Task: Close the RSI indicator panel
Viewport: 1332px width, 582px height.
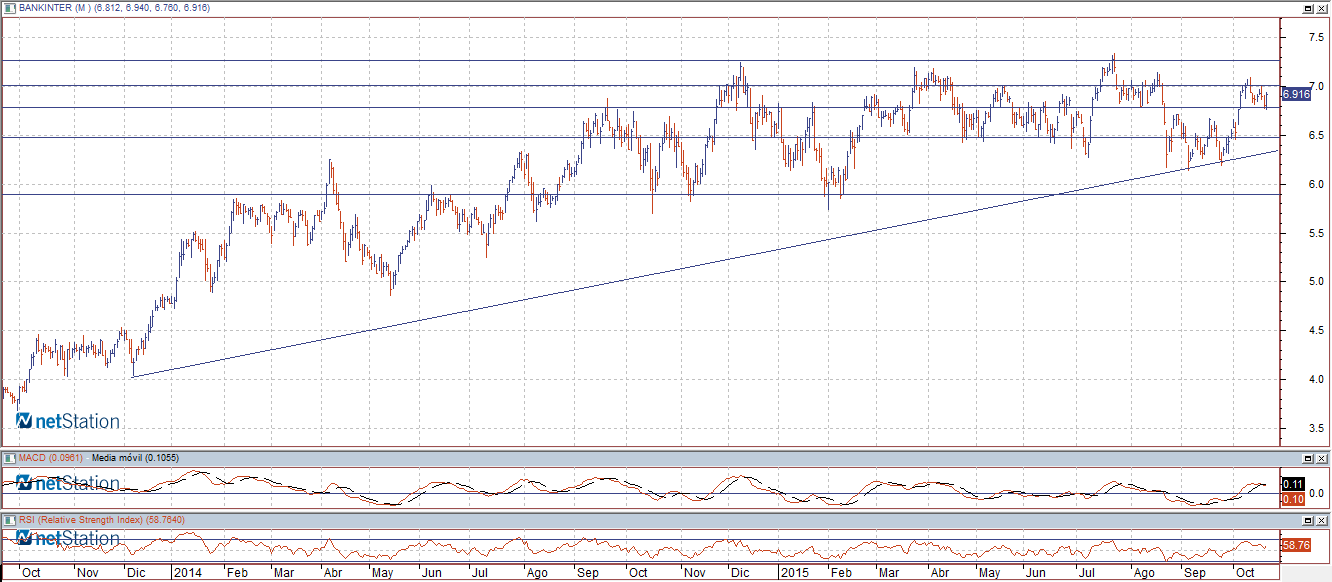Action: coord(1323,520)
